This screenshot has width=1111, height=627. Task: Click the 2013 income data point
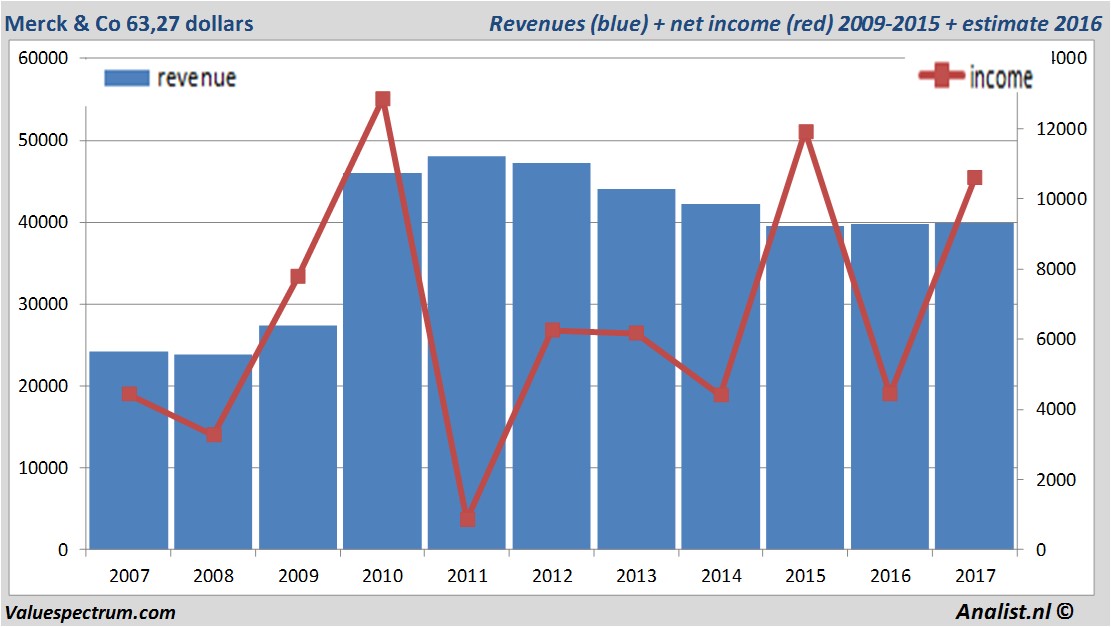coord(636,333)
